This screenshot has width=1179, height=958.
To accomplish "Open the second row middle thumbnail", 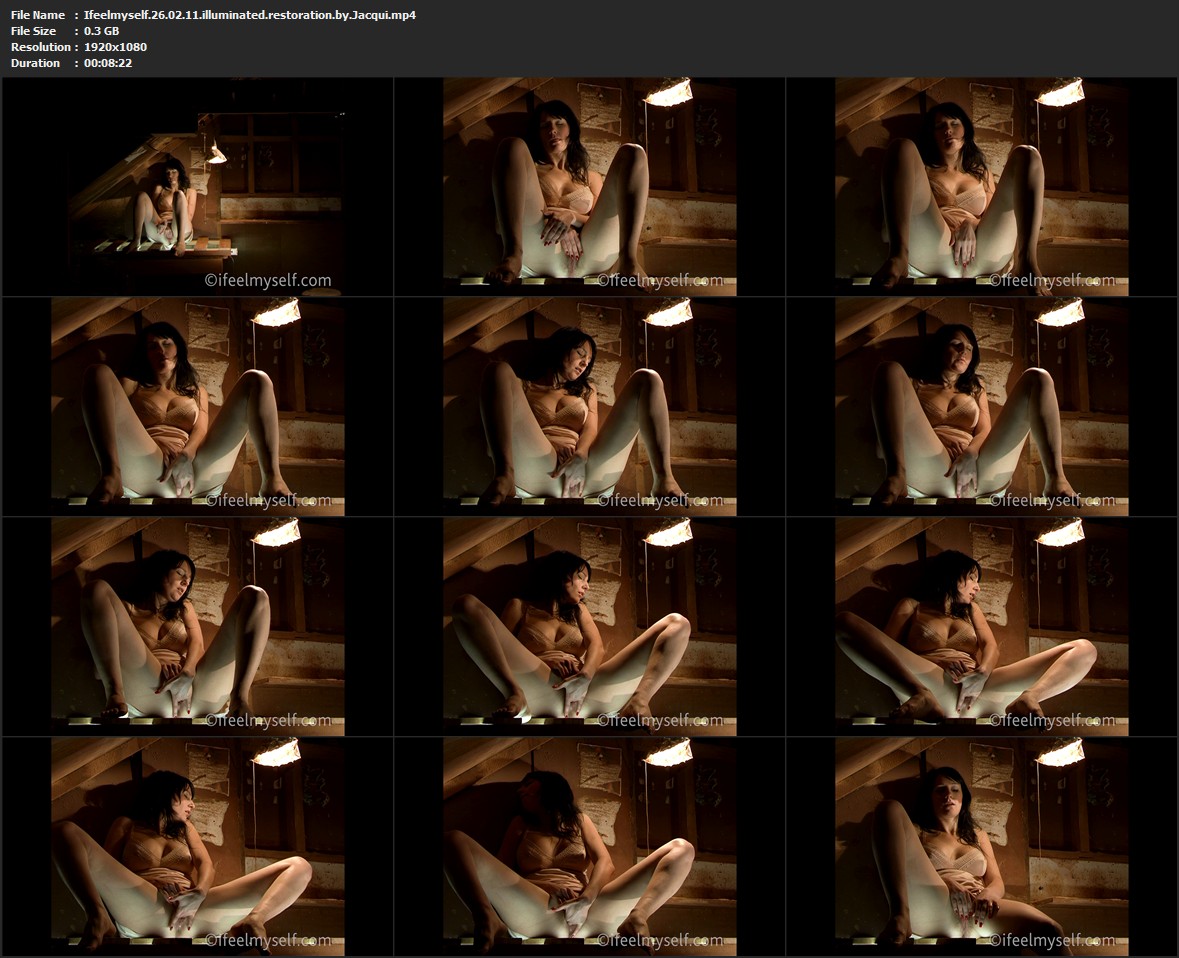I will click(x=590, y=407).
